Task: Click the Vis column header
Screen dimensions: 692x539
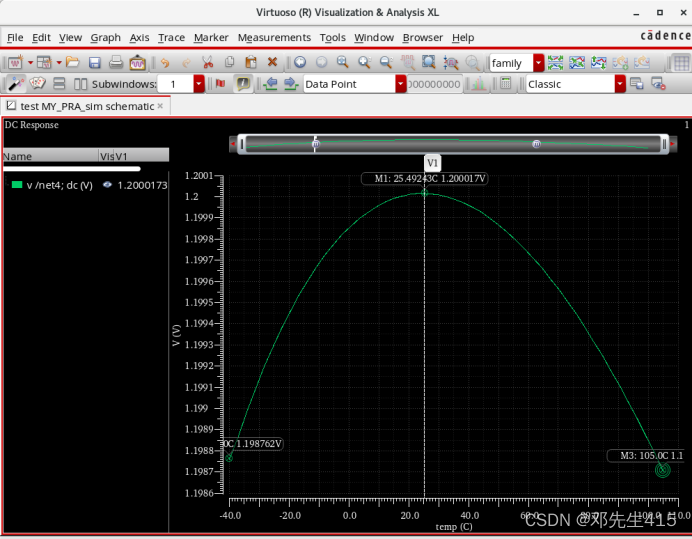Action: (106, 156)
